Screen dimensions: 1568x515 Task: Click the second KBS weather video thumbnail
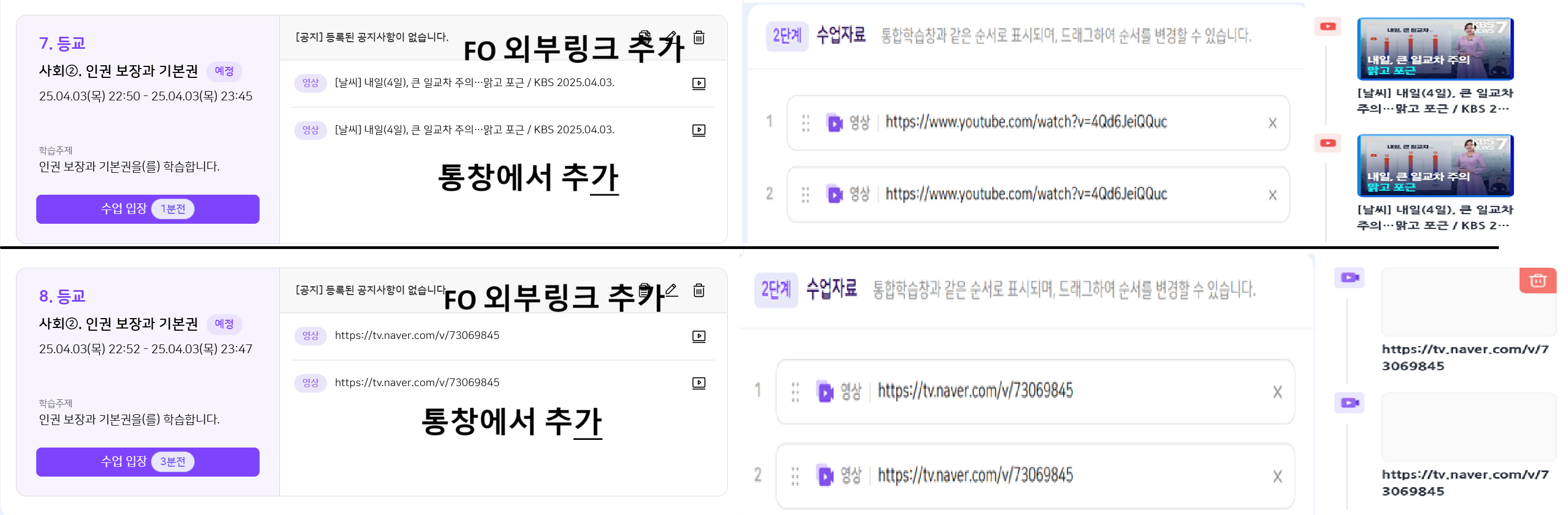click(1435, 166)
